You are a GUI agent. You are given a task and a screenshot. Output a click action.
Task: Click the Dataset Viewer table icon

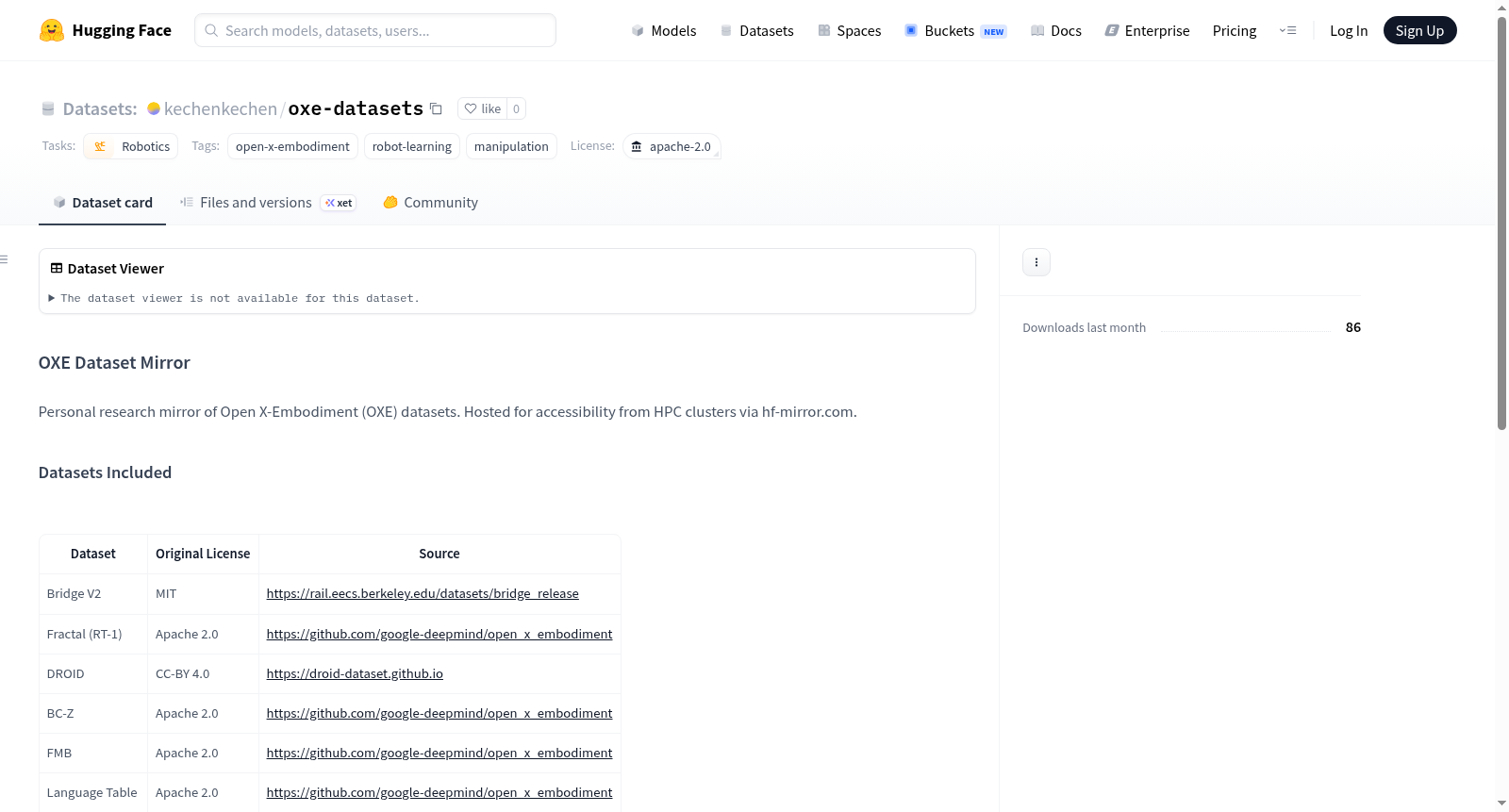point(57,269)
